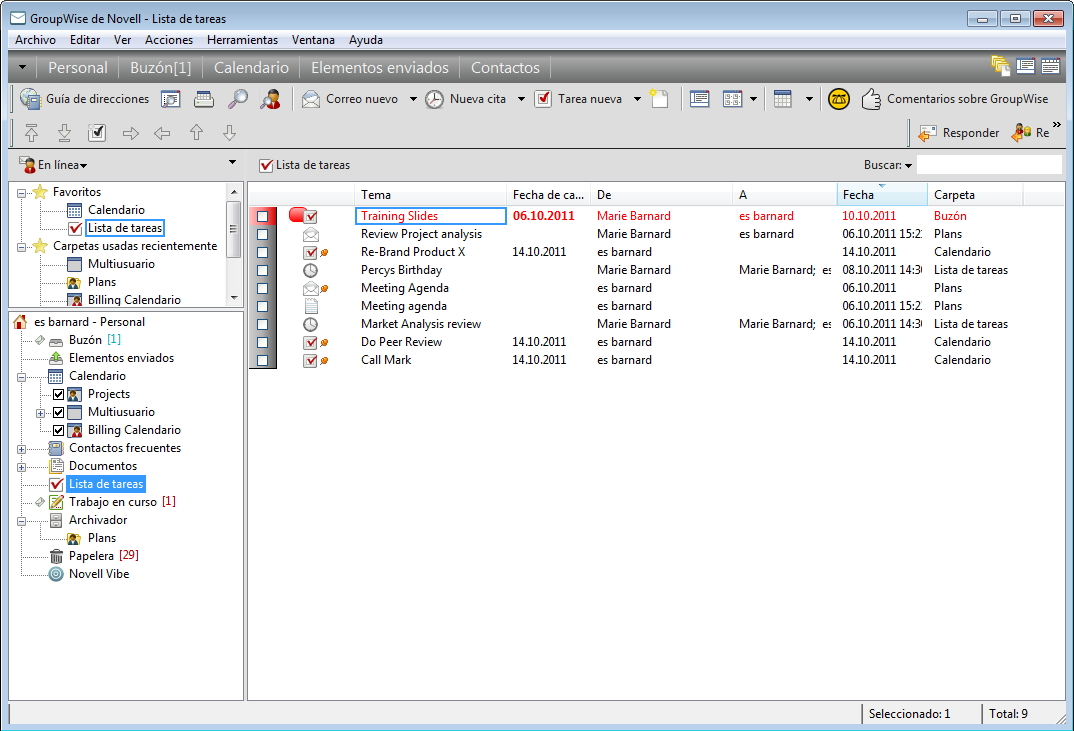Click the Nueva cita clock icon
Viewport: 1074px width, 731px height.
click(x=434, y=99)
